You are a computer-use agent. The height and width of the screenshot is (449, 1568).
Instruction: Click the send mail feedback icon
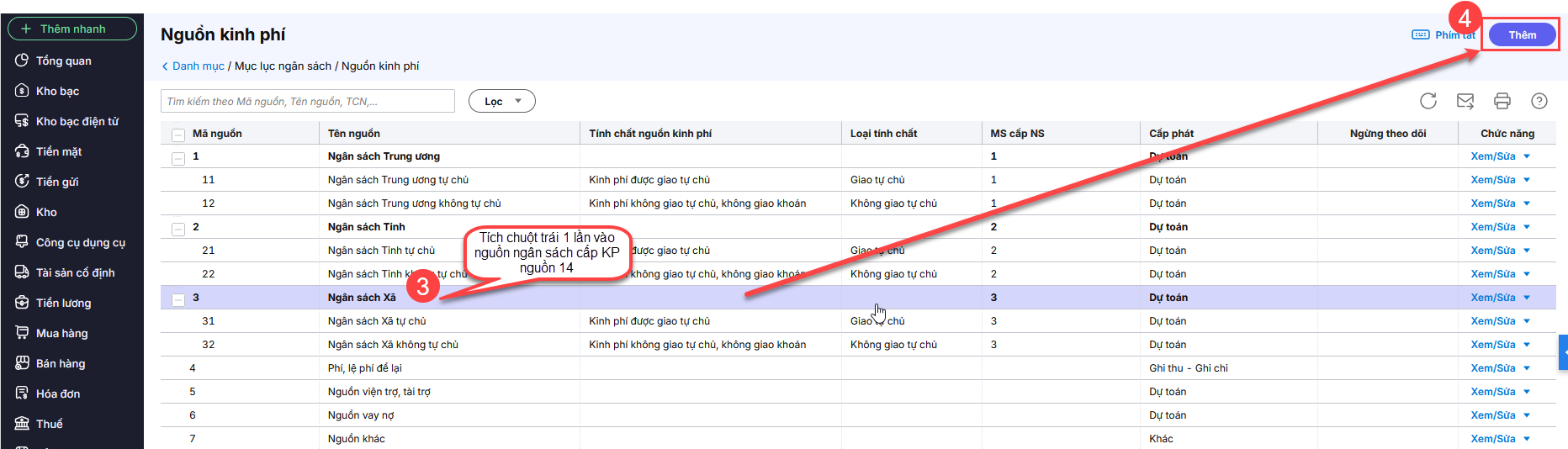point(1465,101)
